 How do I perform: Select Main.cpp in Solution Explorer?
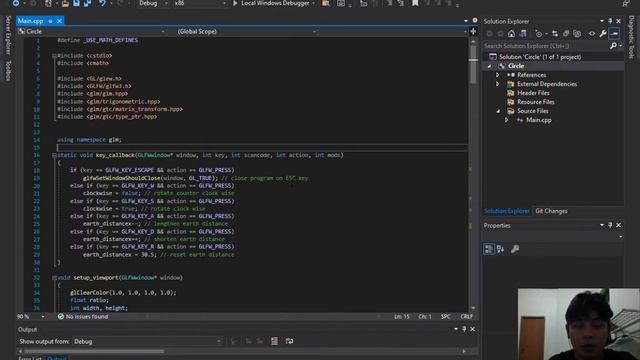538,120
